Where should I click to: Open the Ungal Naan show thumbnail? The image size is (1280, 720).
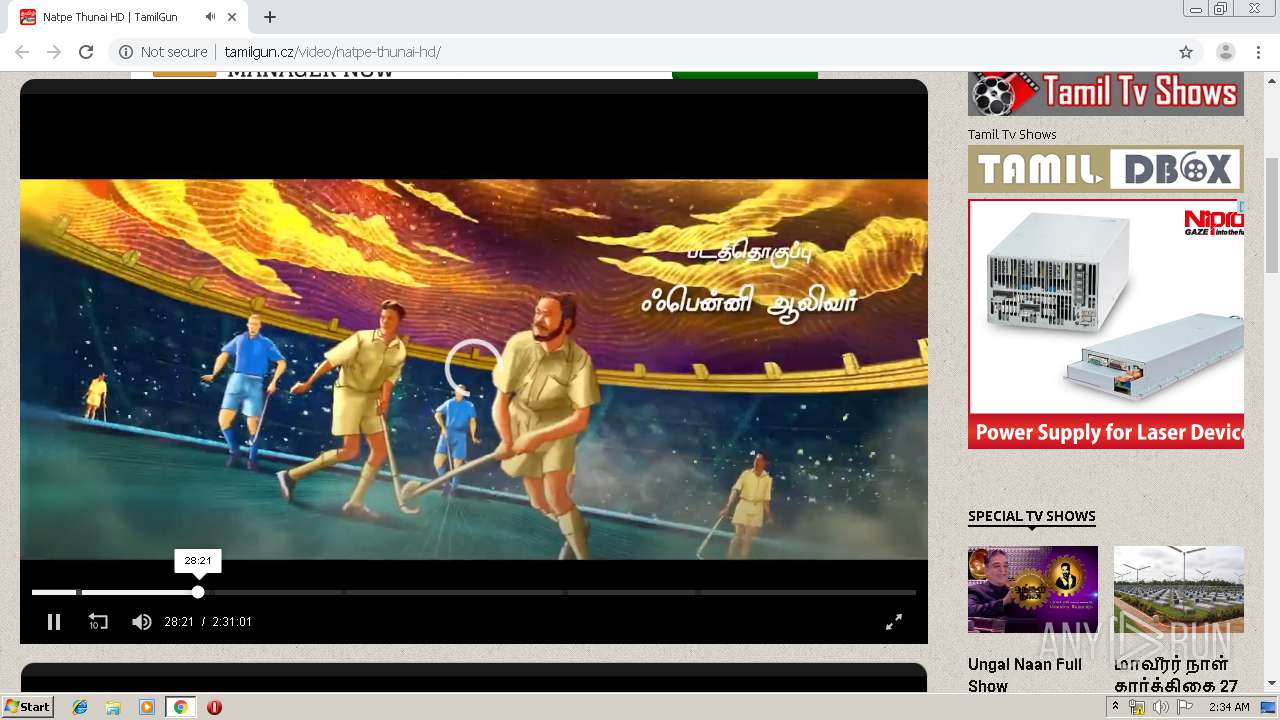click(1033, 589)
